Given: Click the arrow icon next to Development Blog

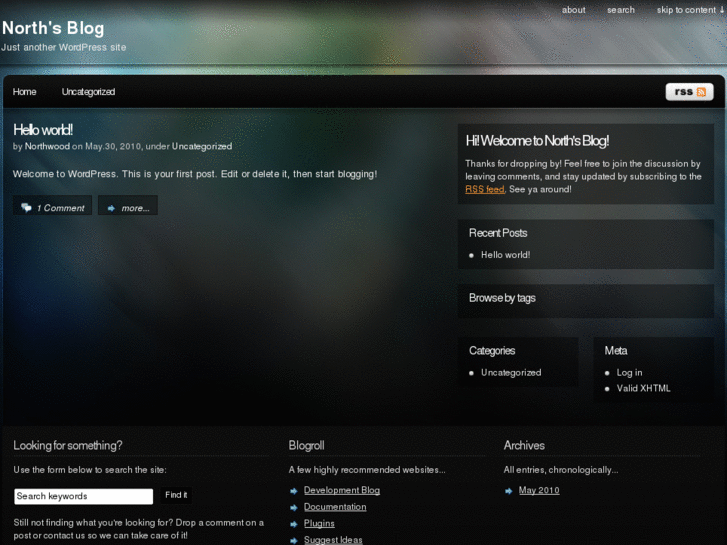Looking at the screenshot, I should pos(293,491).
